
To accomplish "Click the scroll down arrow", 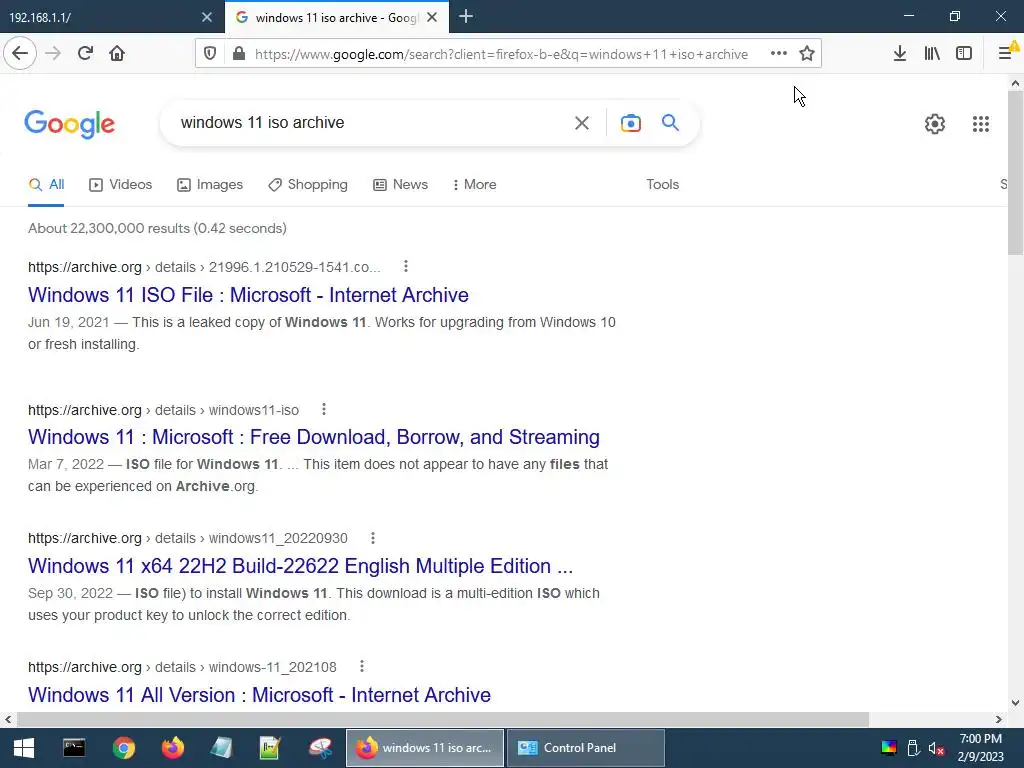I will click(x=1016, y=703).
